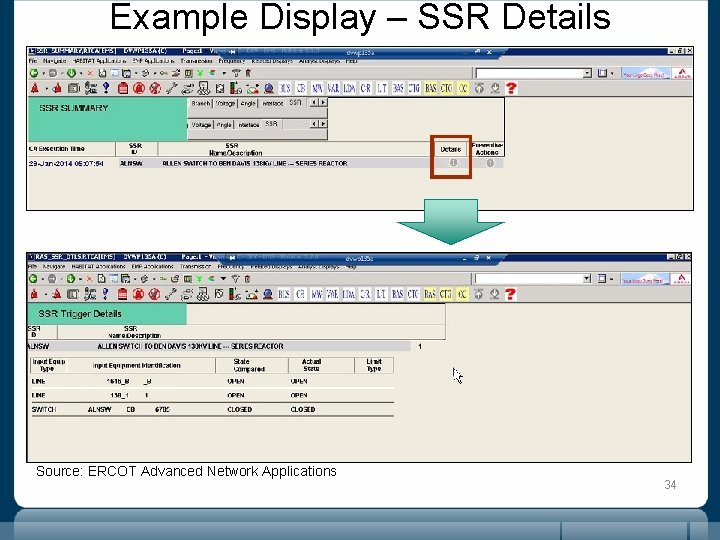Select the ALNSW SSR ID cell in SSR Summary
This screenshot has height=540, width=720.
tap(131, 163)
